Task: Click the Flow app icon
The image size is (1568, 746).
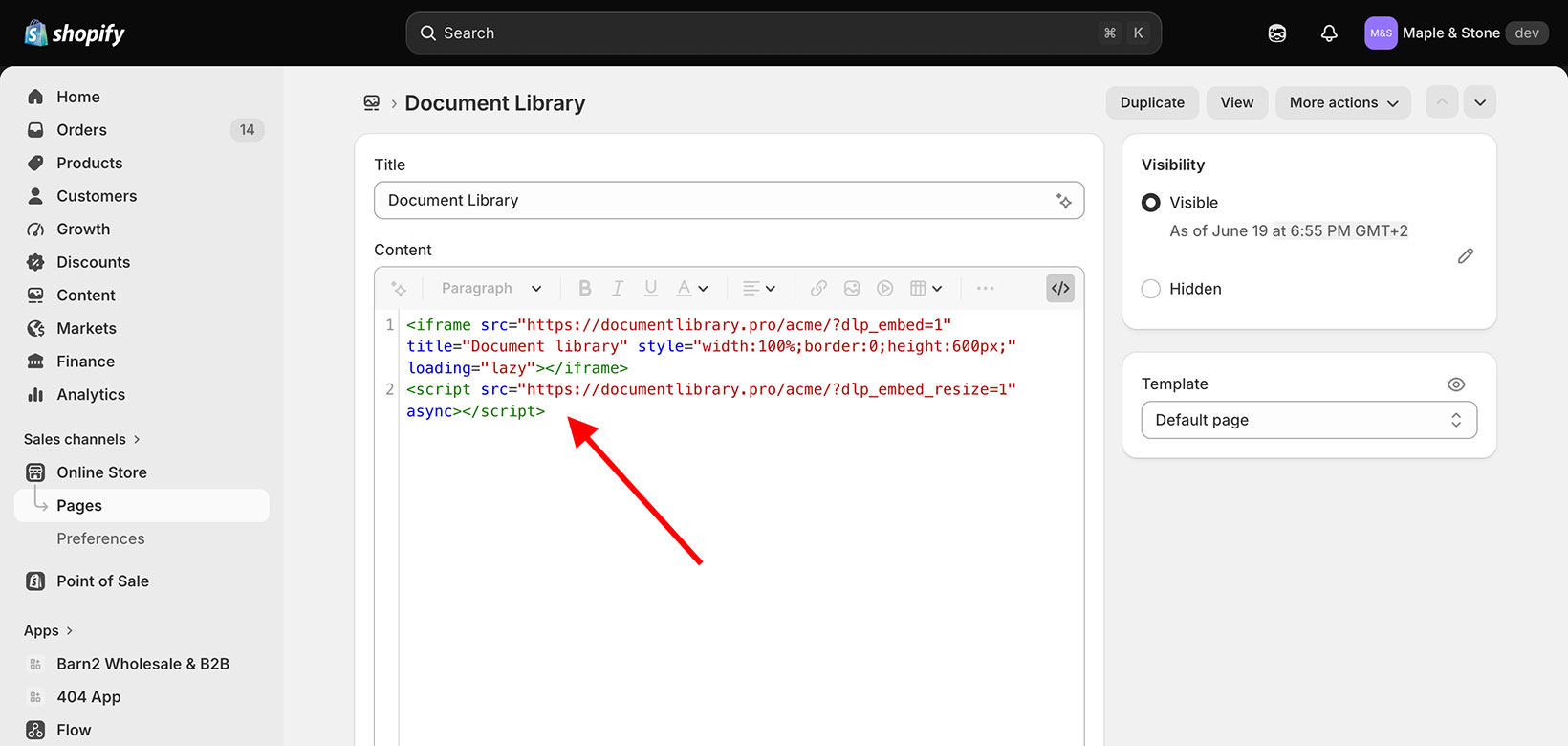Action: click(35, 730)
